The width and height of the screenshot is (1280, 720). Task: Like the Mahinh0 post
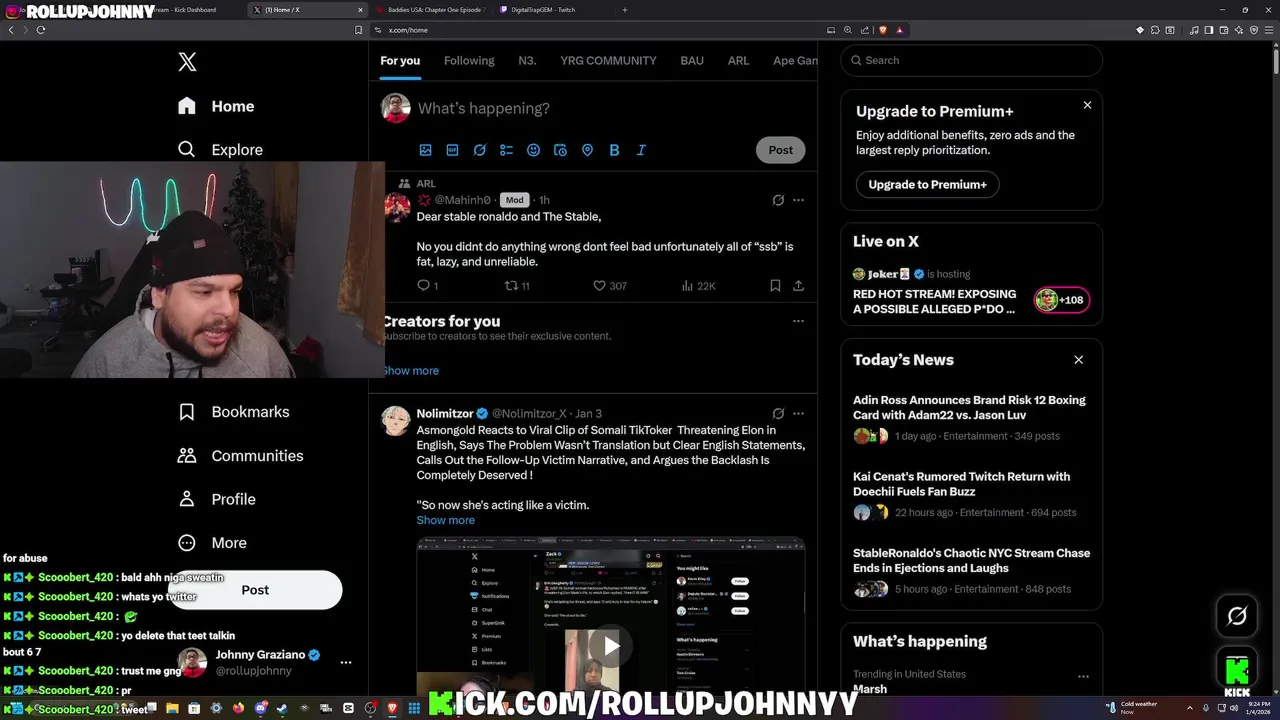click(610, 286)
